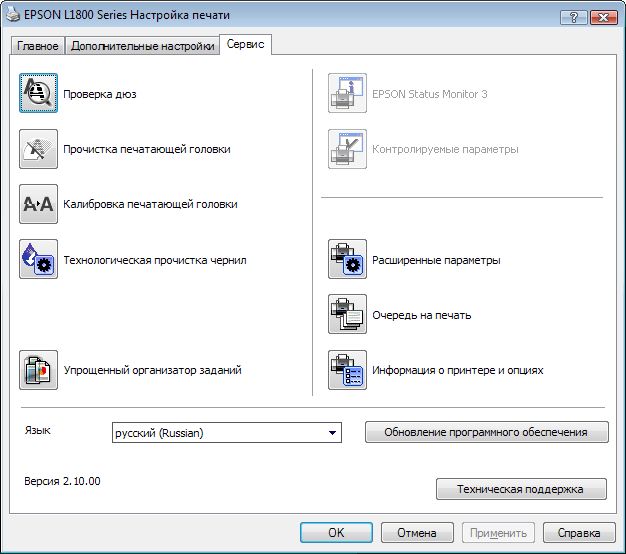Click the EPSON Status Monitor 3 icon
The width and height of the screenshot is (626, 554).
tap(347, 93)
